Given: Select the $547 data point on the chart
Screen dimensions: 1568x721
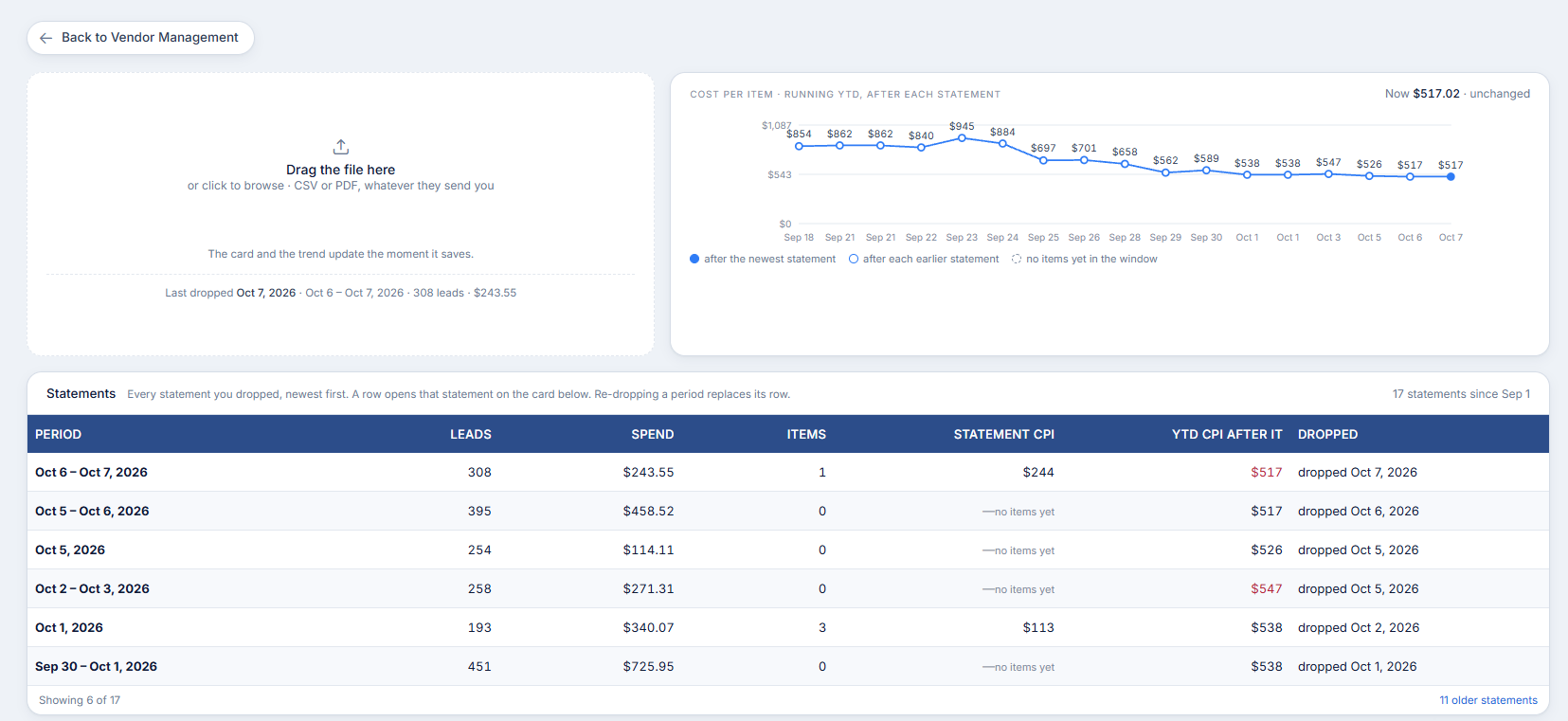Looking at the screenshot, I should [1328, 174].
